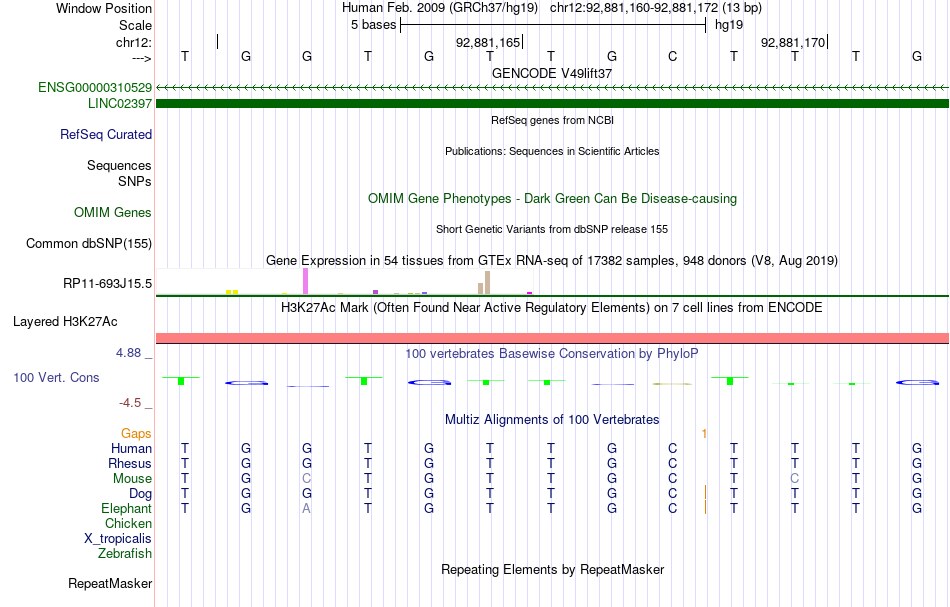Click the pink H3K27Ac signal band
Viewport: 950px width, 607px height.
point(552,338)
